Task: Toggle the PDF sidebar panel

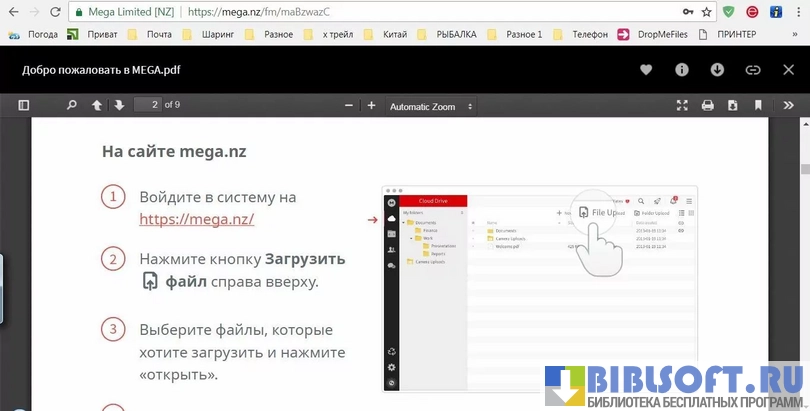Action: point(24,105)
